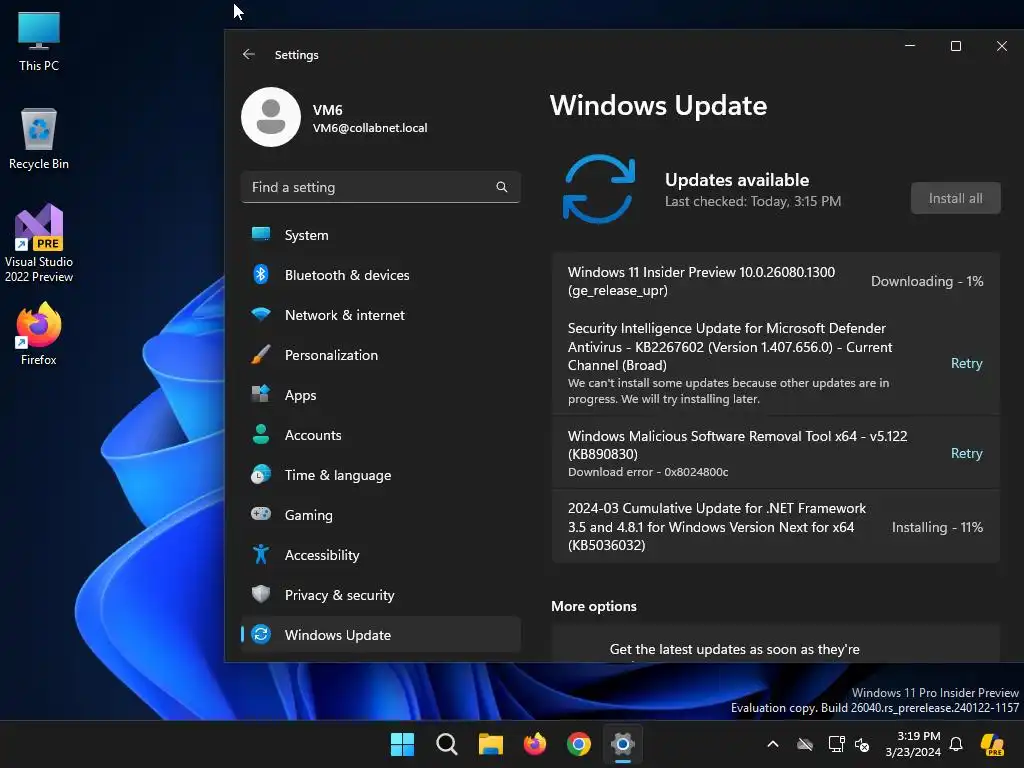The height and width of the screenshot is (768, 1024).
Task: Click the Download error - 0x8024800c text
Action: [648, 472]
